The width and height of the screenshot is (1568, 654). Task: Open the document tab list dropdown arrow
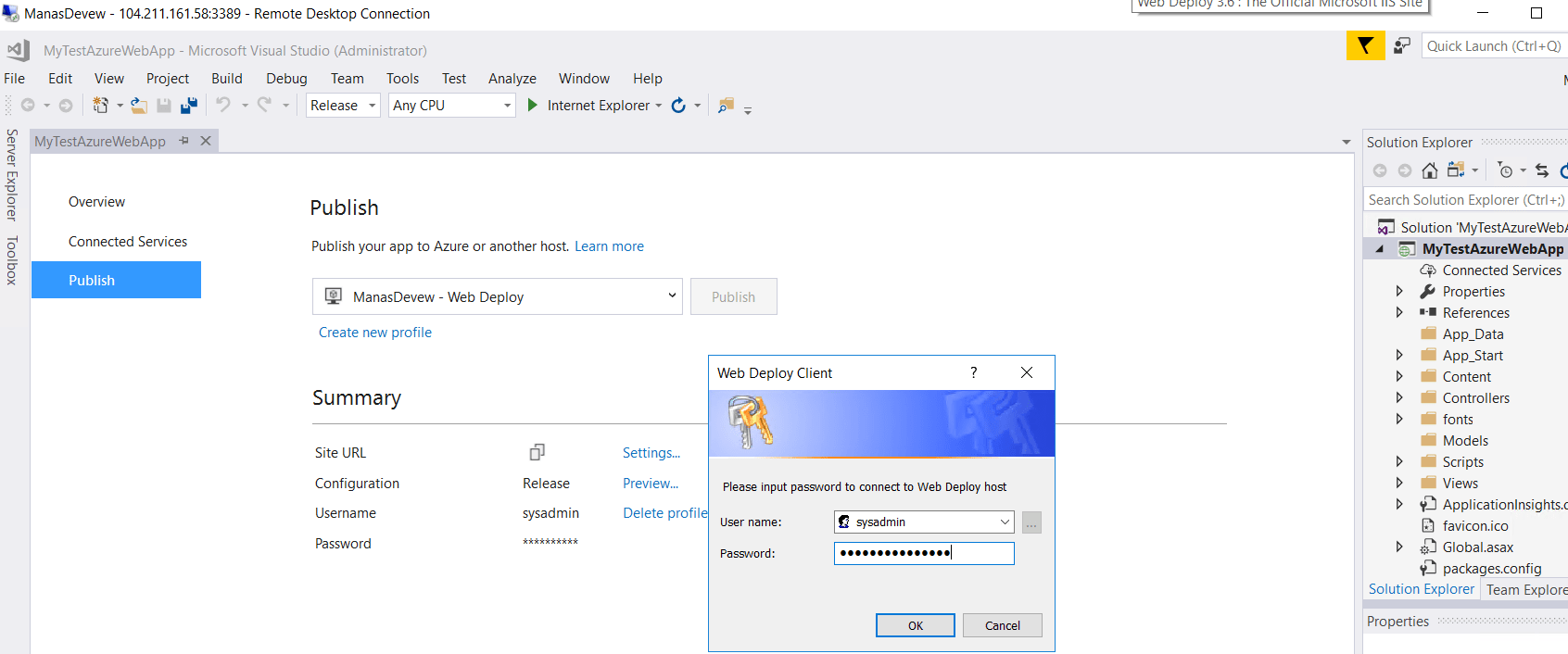pyautogui.click(x=1347, y=142)
